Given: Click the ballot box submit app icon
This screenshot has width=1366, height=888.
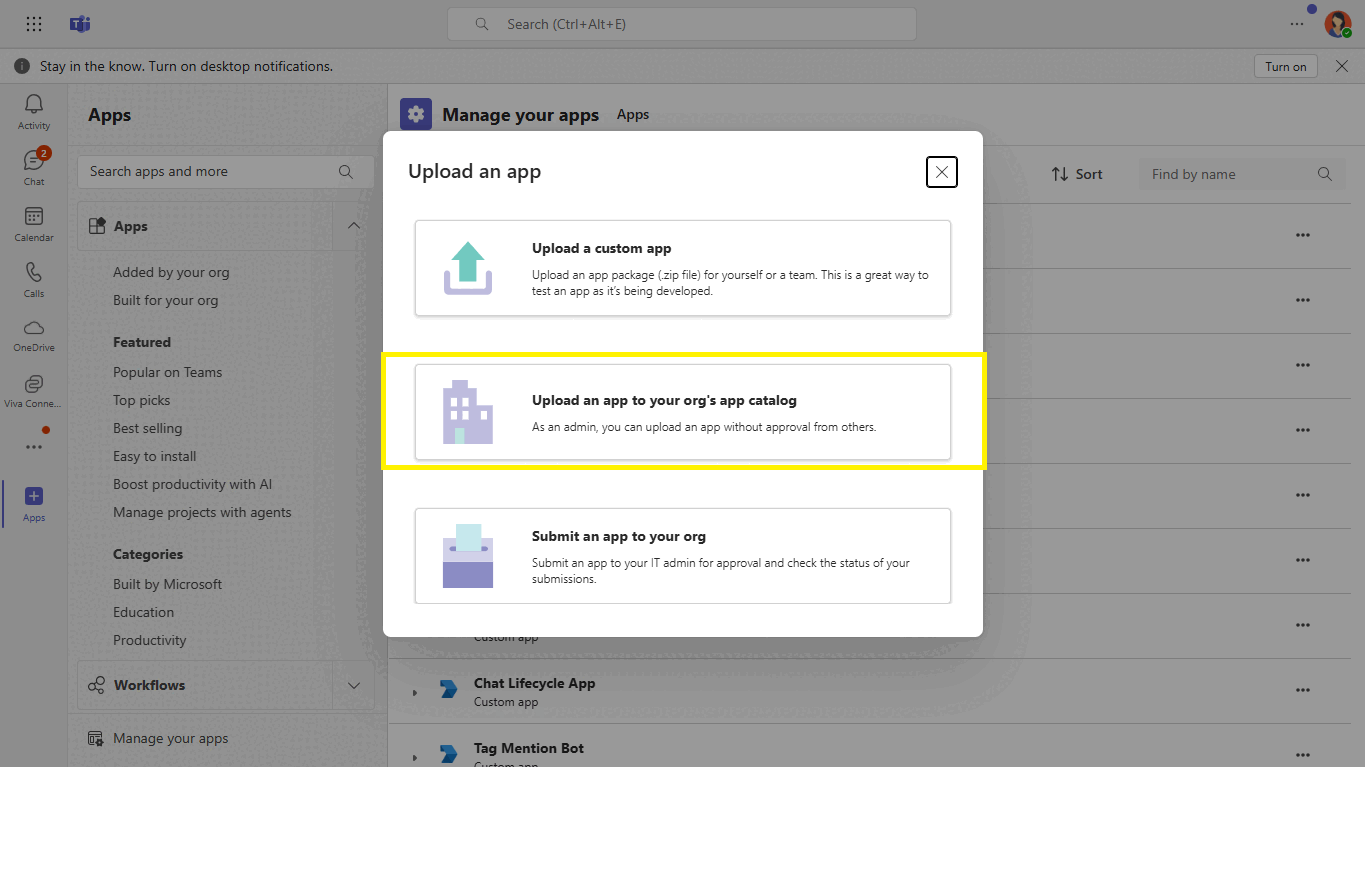Looking at the screenshot, I should click(x=468, y=556).
